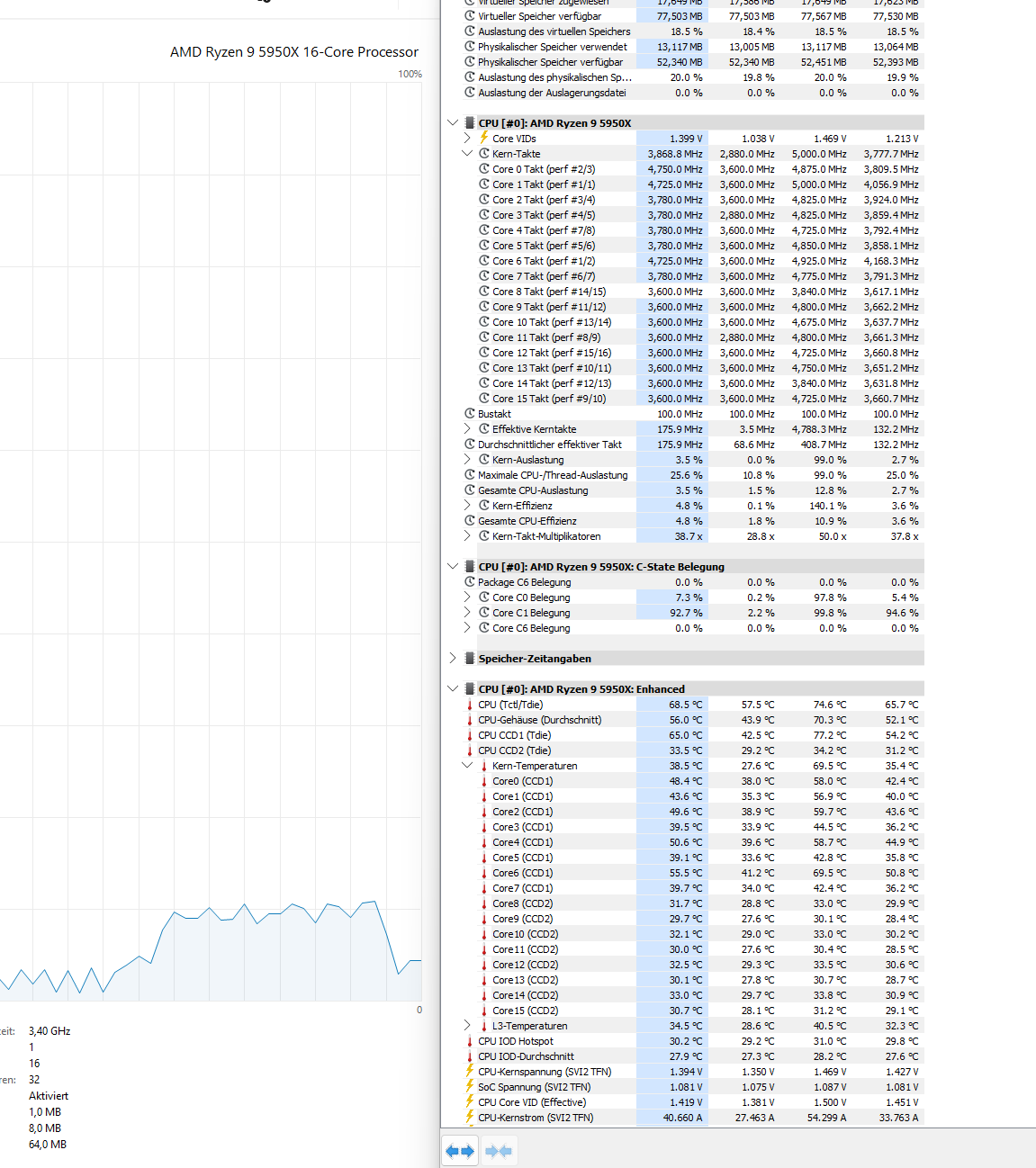Select the Physikalischer Speicher verfügbar label
This screenshot has width=1036, height=1168.
pos(550,62)
